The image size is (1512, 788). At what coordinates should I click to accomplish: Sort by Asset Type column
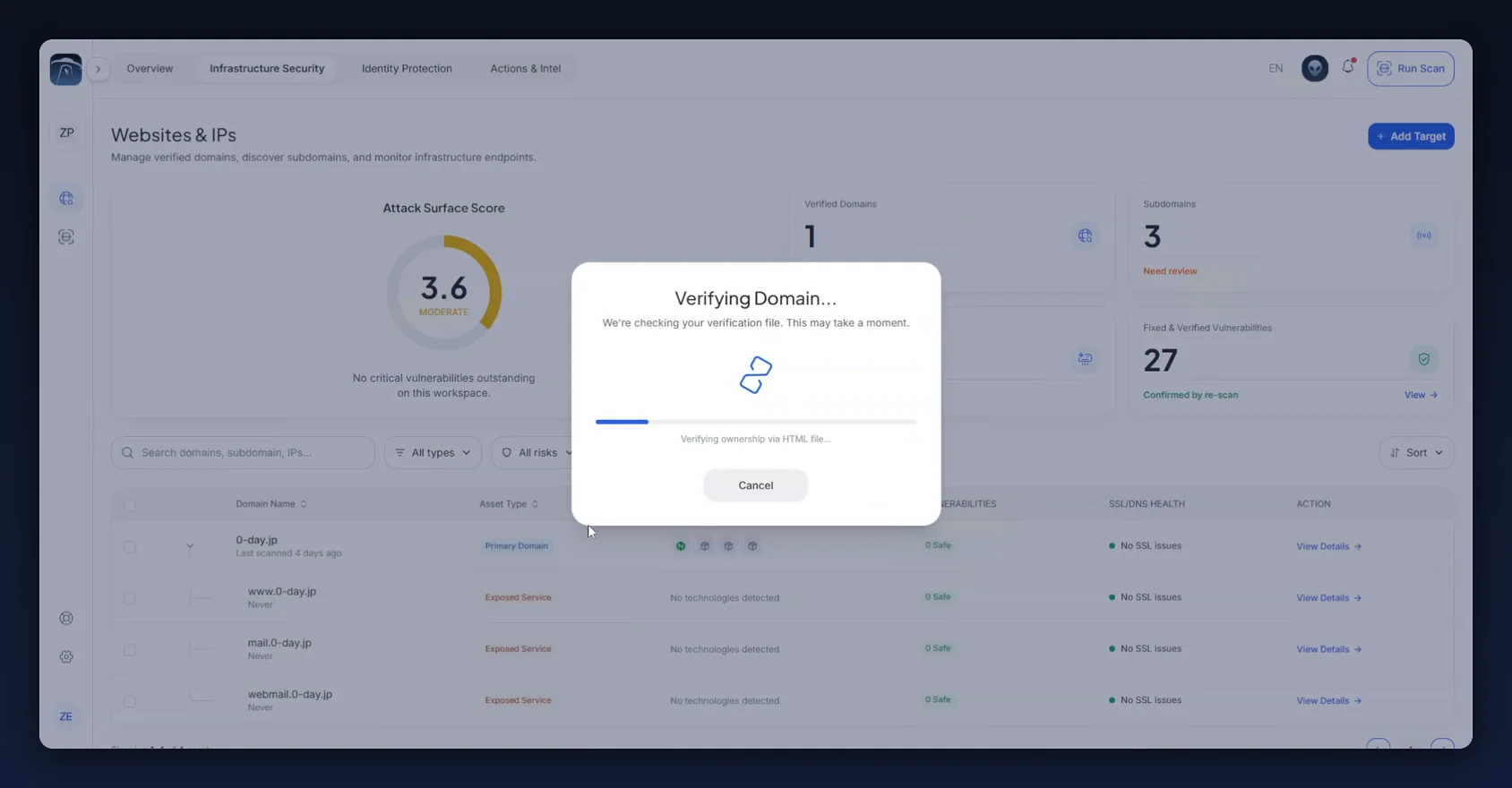509,504
